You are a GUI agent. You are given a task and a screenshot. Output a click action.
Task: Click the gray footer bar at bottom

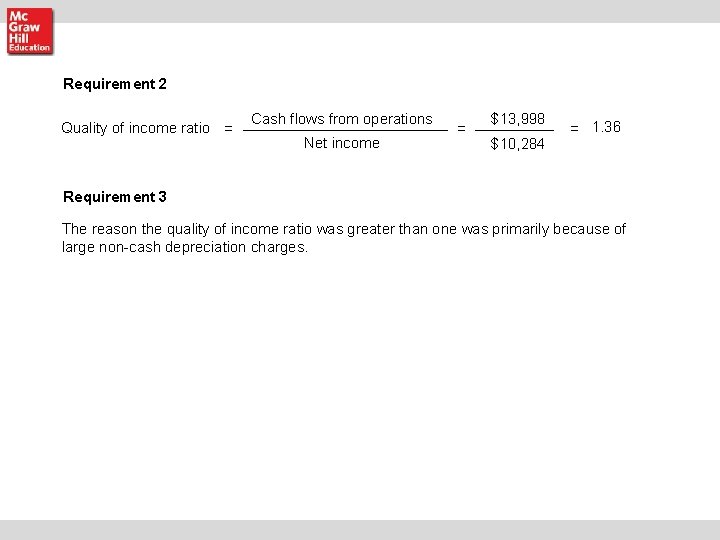pos(360,530)
